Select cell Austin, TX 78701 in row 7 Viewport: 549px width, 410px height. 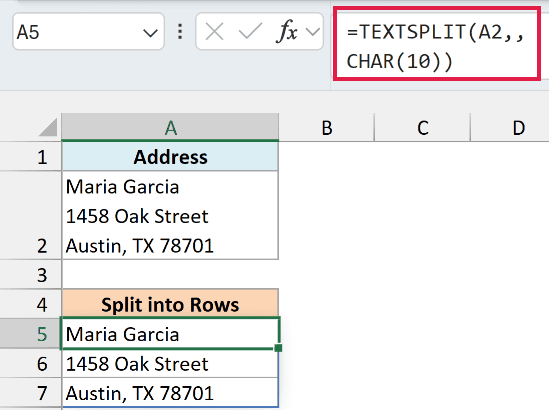pos(170,392)
